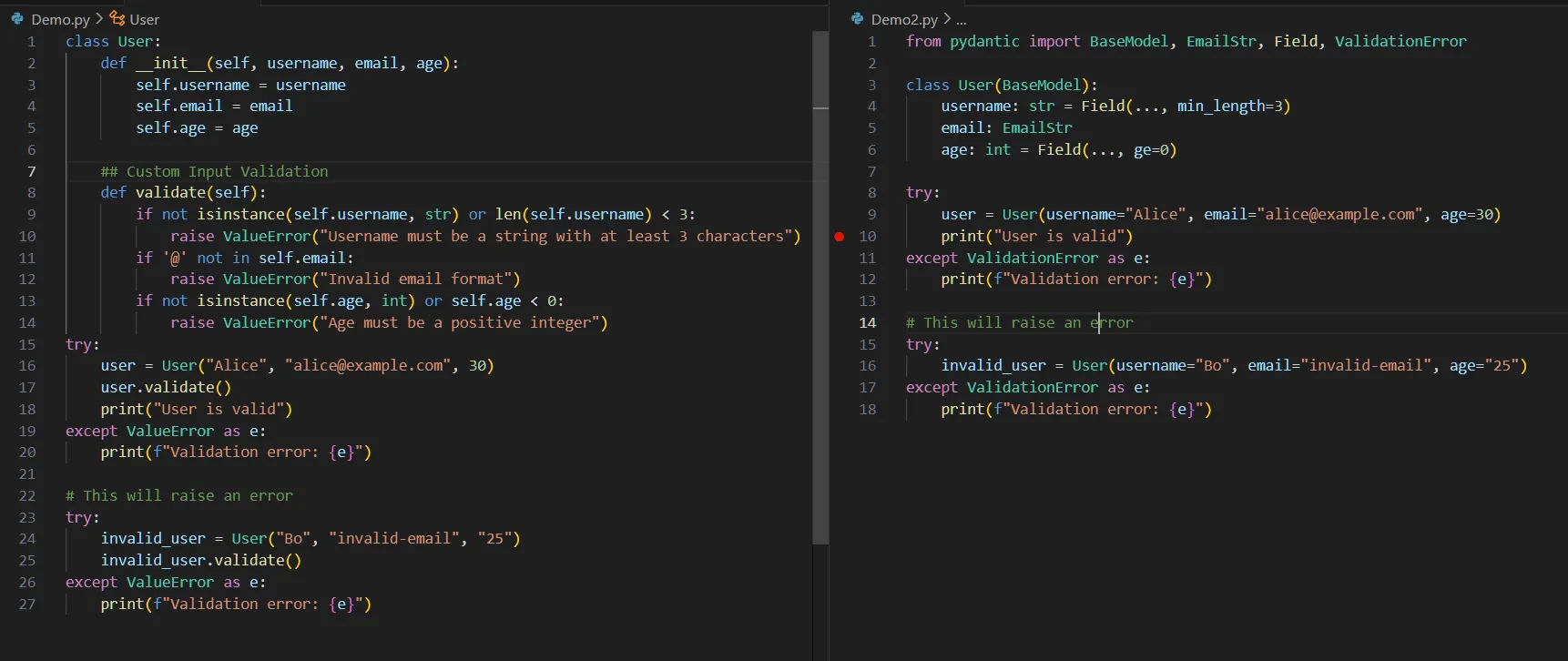Click the '## Custom Input Validation' comment
The width and height of the screenshot is (1568, 661).
[x=214, y=171]
